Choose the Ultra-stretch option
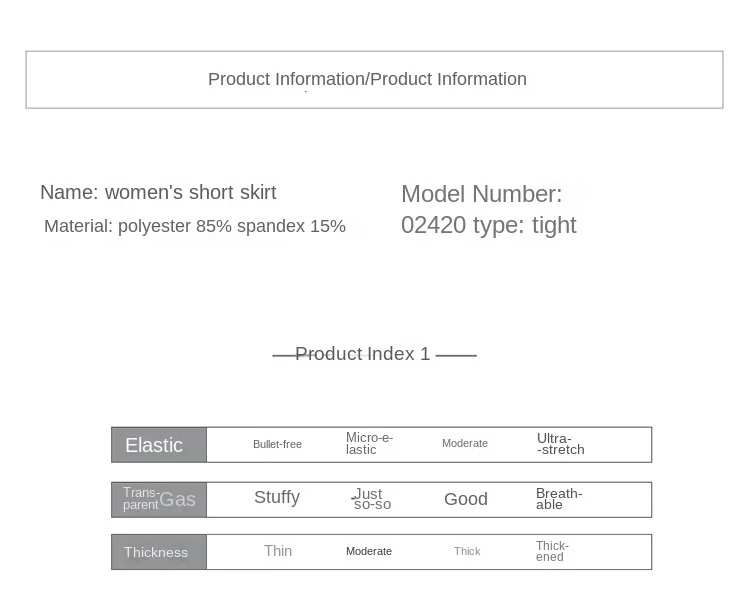Image resolution: width=750 pixels, height=603 pixels. (x=560, y=444)
